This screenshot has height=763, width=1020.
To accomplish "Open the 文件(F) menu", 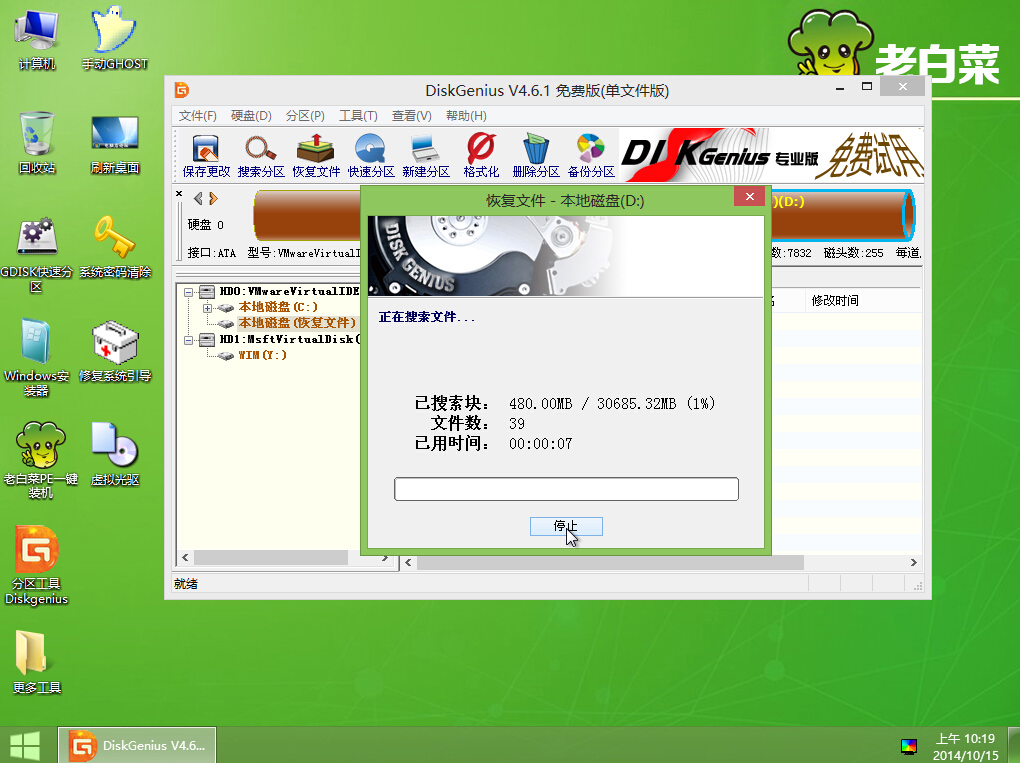I will coord(198,116).
